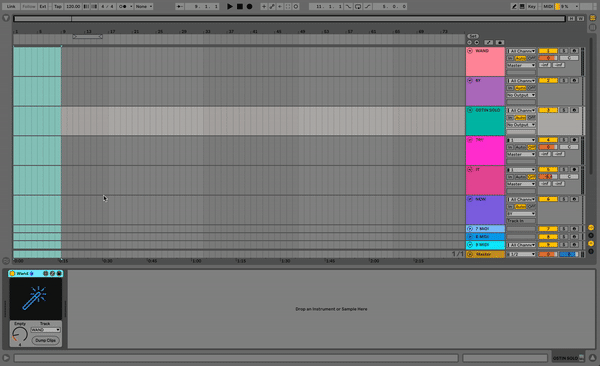
Task: Click the Arrangement Record button
Action: [249, 7]
